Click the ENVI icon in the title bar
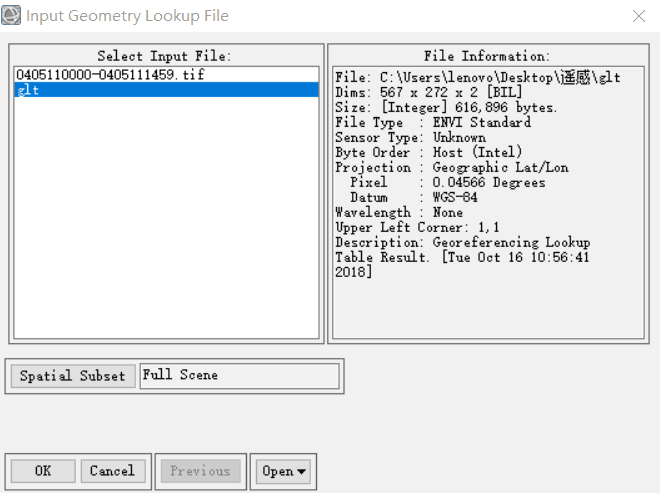 11,15
